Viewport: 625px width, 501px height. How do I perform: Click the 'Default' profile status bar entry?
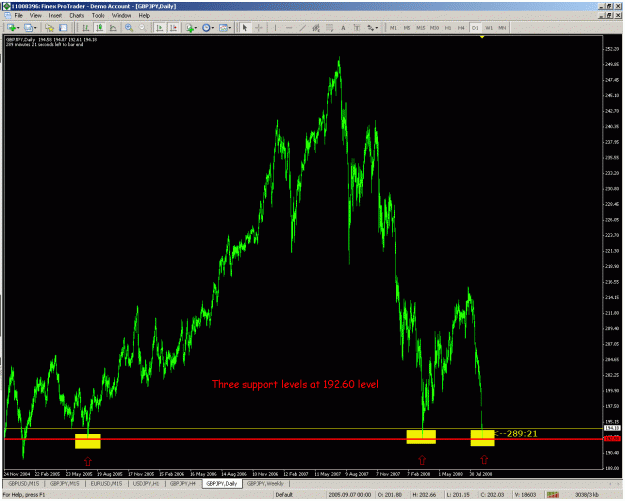pos(284,495)
